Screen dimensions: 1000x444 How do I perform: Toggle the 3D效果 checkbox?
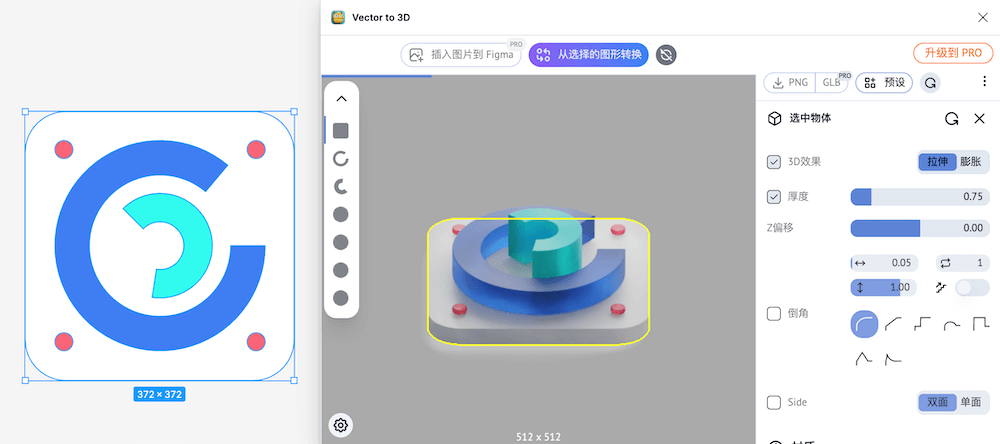[x=774, y=162]
